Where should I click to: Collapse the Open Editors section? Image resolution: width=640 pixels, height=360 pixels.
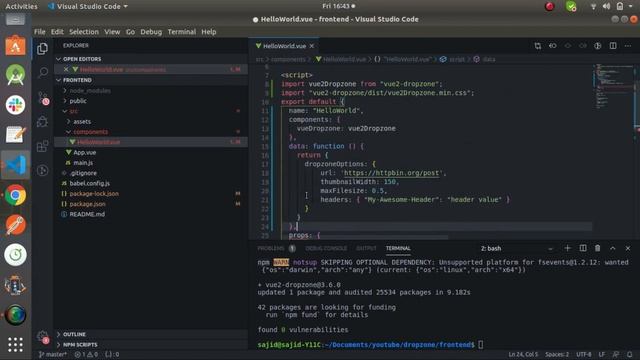point(151,59)
